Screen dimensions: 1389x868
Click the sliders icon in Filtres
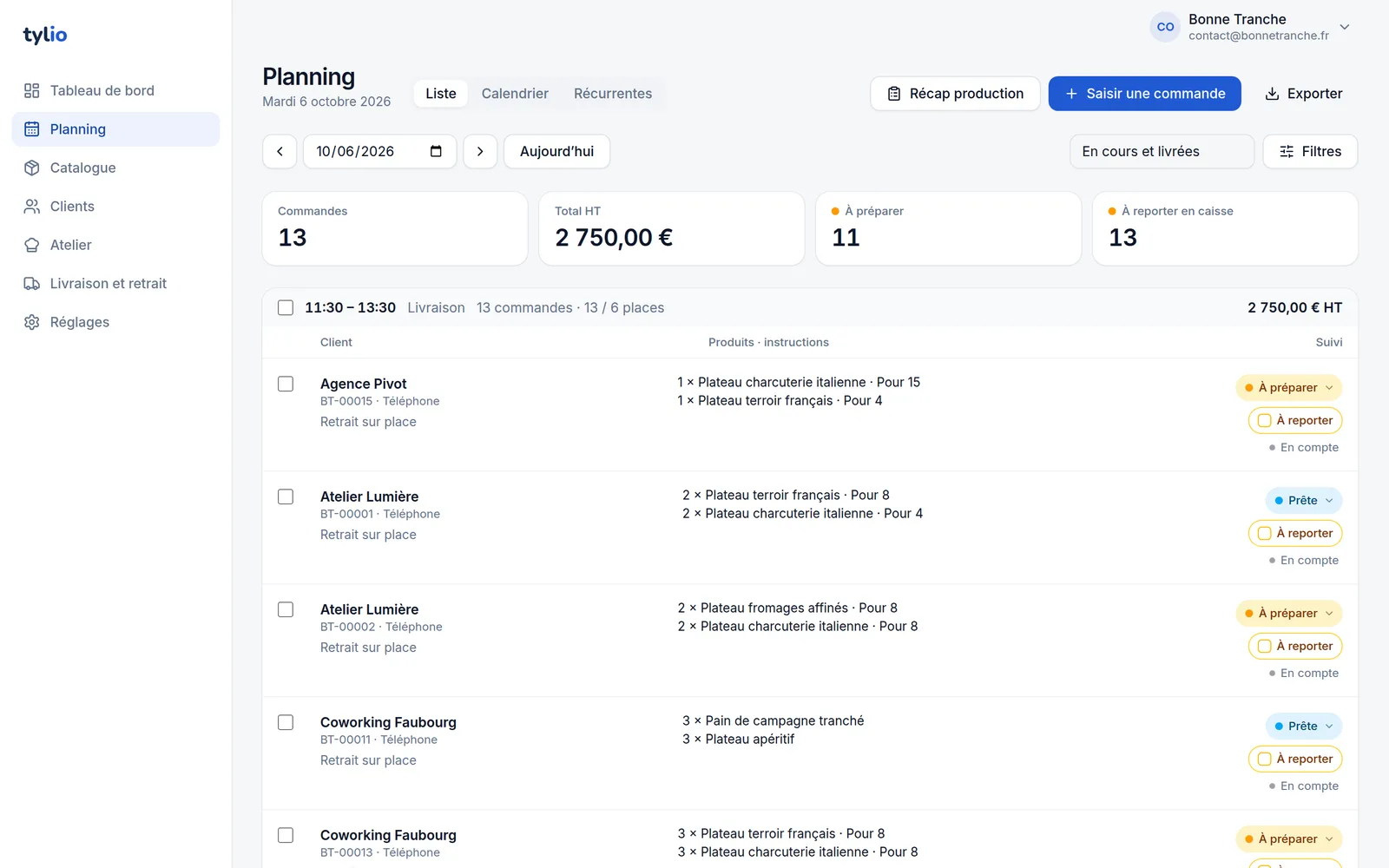point(1287,151)
